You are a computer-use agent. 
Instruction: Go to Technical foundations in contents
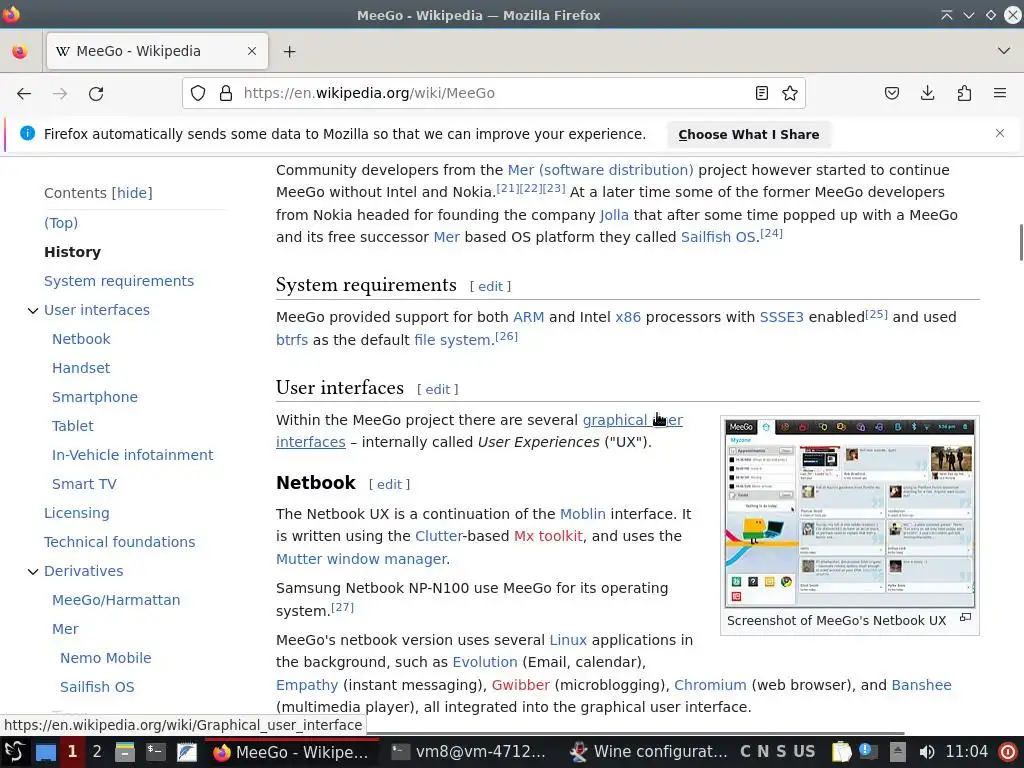coord(120,542)
